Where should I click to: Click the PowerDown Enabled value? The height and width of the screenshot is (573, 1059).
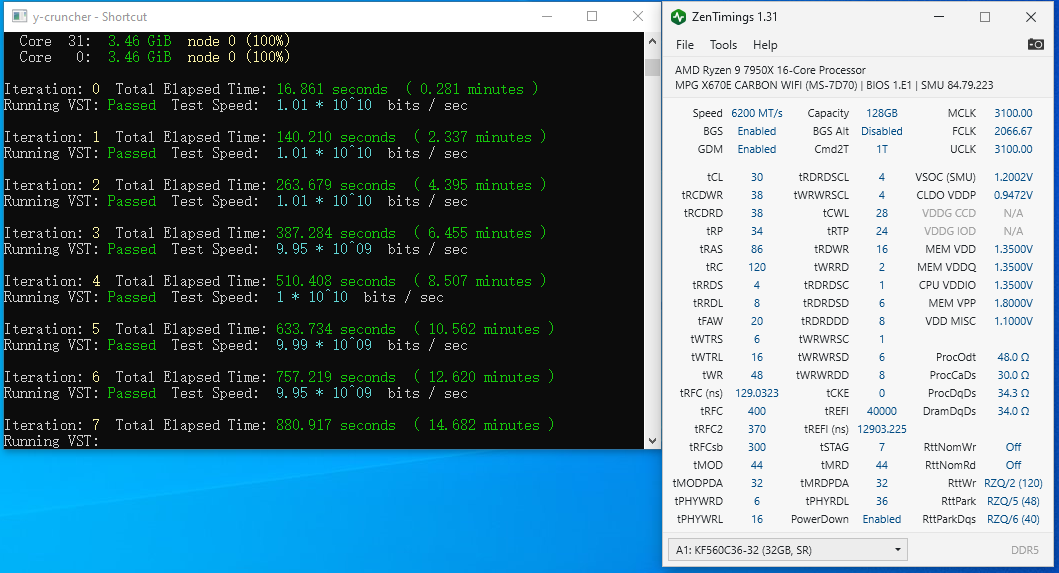pyautogui.click(x=881, y=519)
